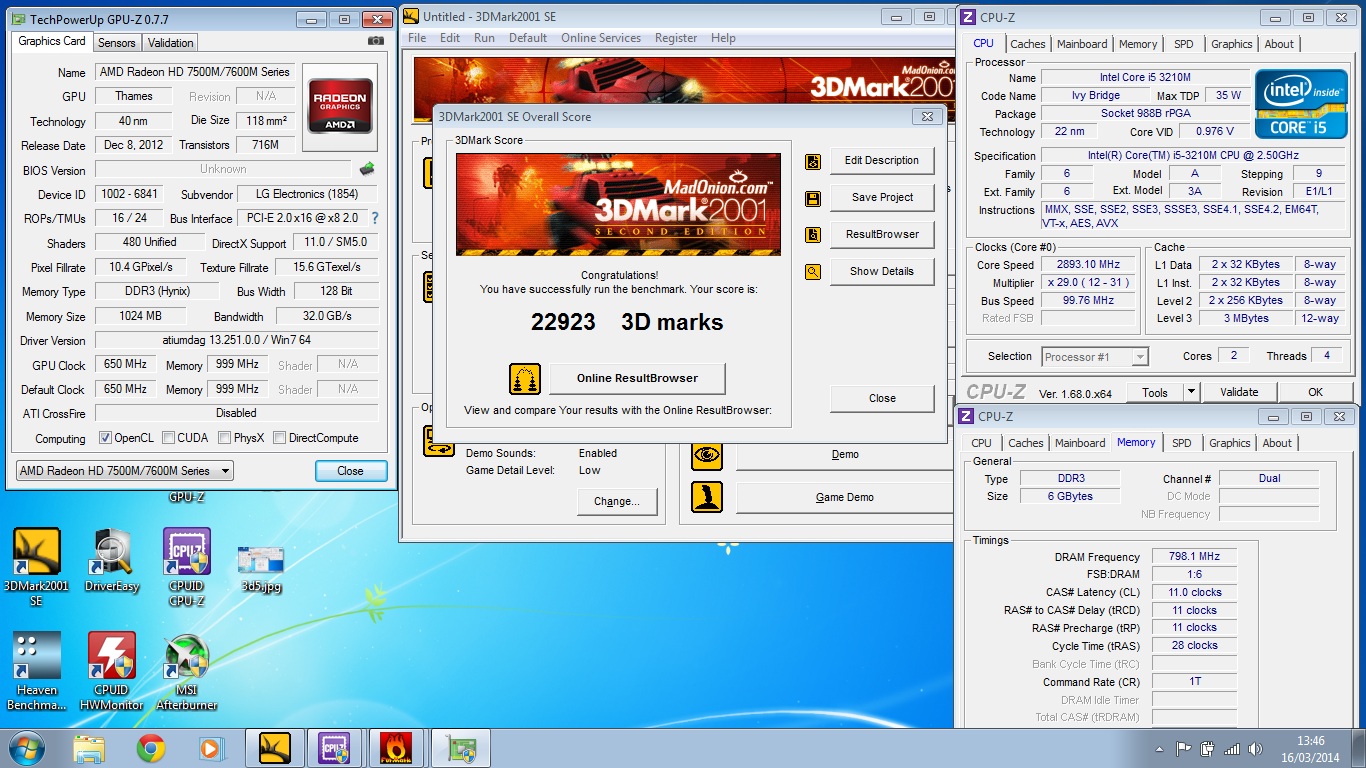Switch to the Validation tab in GPU-Z
This screenshot has width=1366, height=768.
pos(171,43)
